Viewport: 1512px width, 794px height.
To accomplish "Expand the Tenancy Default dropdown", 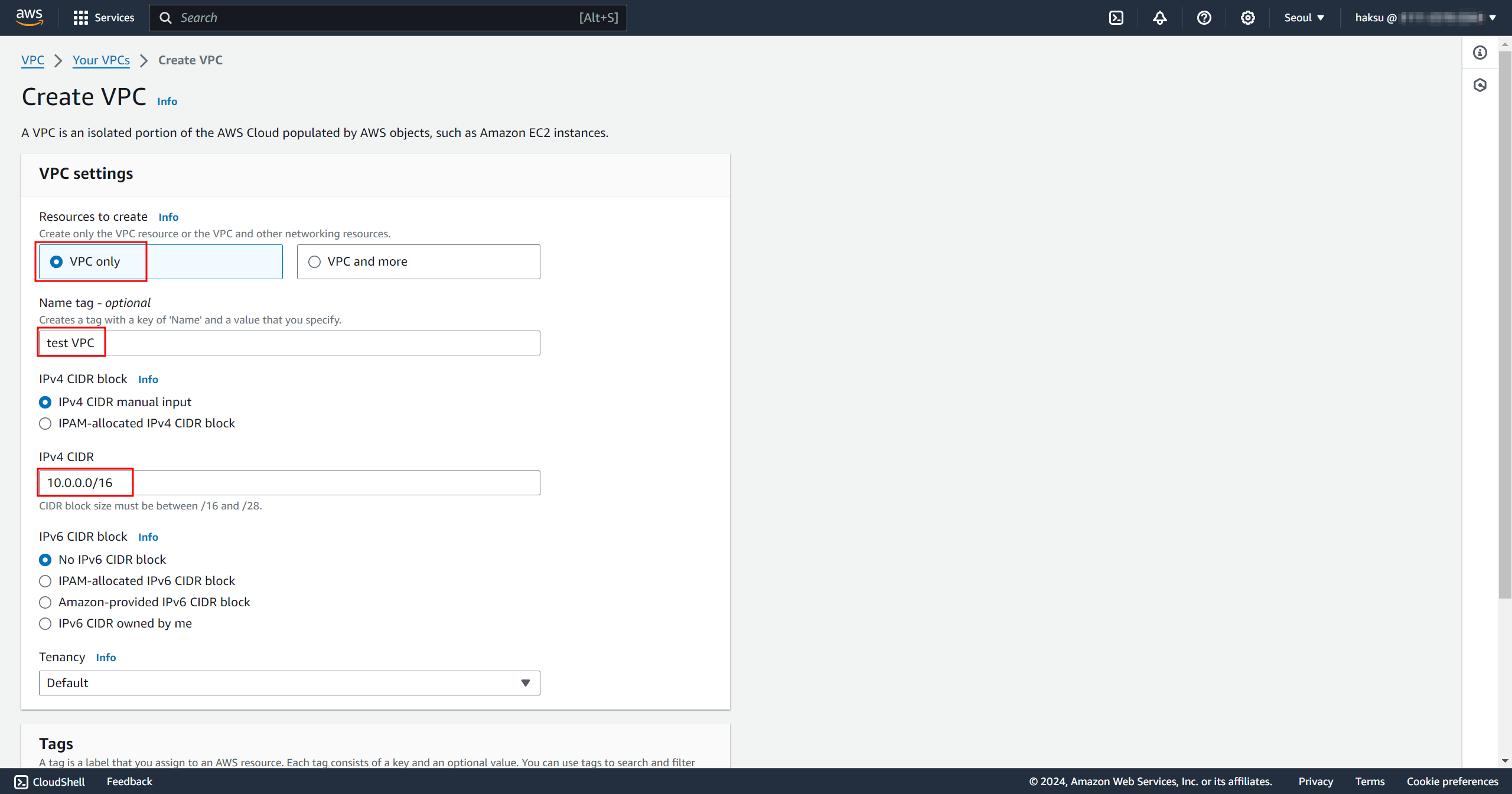I will point(289,683).
